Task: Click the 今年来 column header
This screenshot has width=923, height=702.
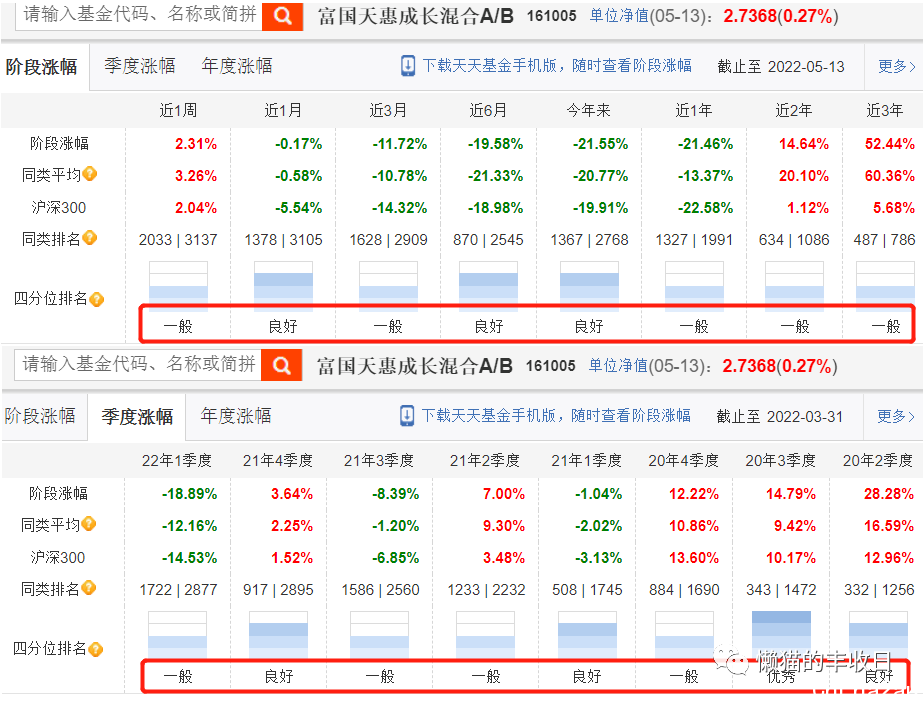Action: [x=589, y=111]
